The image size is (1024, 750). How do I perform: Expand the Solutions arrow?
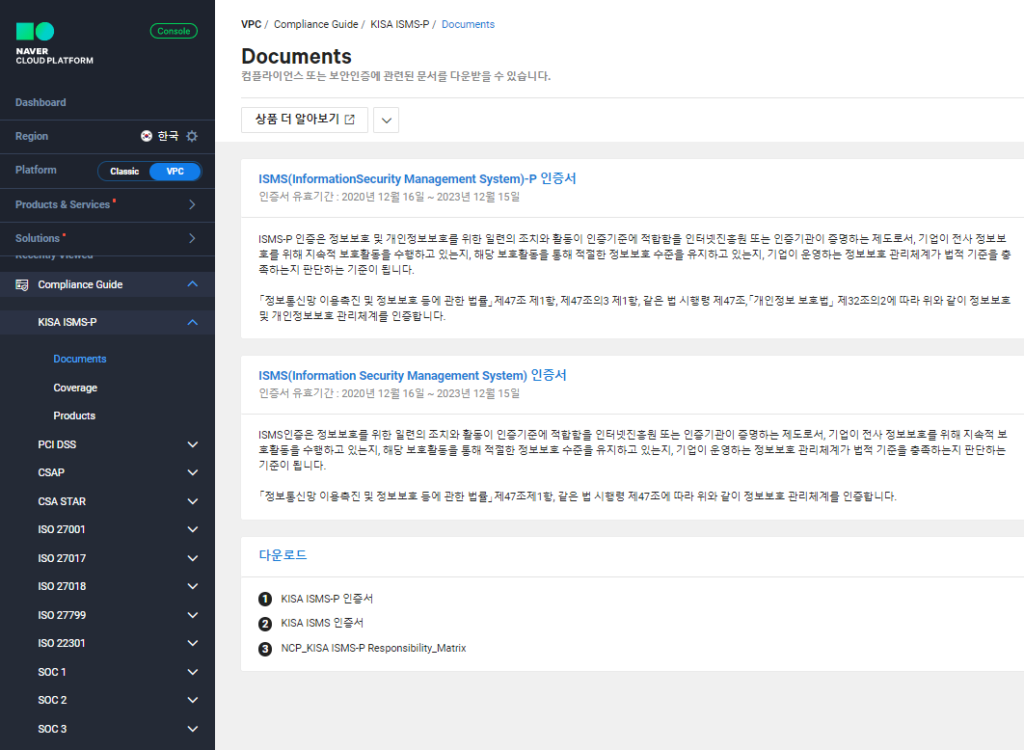click(x=192, y=238)
